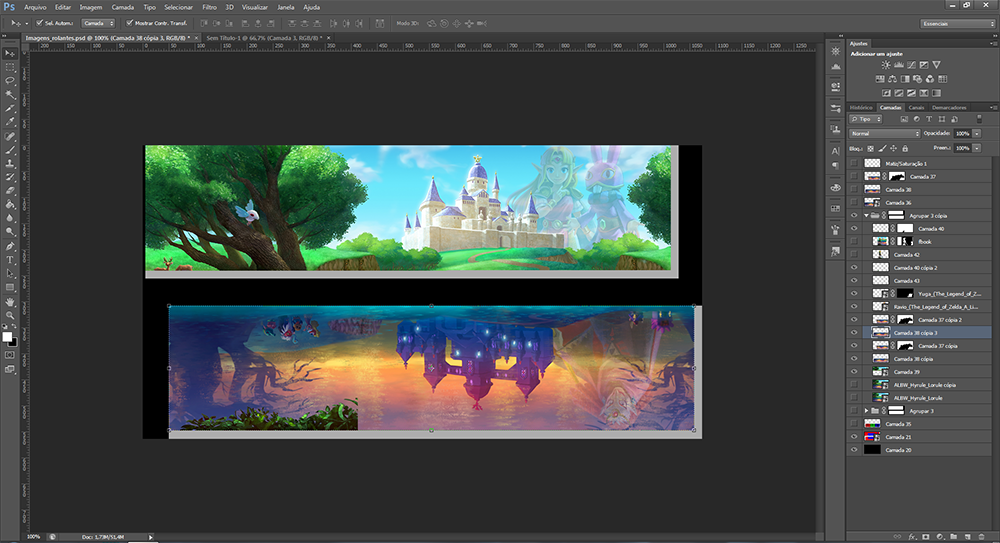Click the Camada 37 layer mask thumbnail
Image resolution: width=1000 pixels, height=543 pixels.
tap(897, 177)
